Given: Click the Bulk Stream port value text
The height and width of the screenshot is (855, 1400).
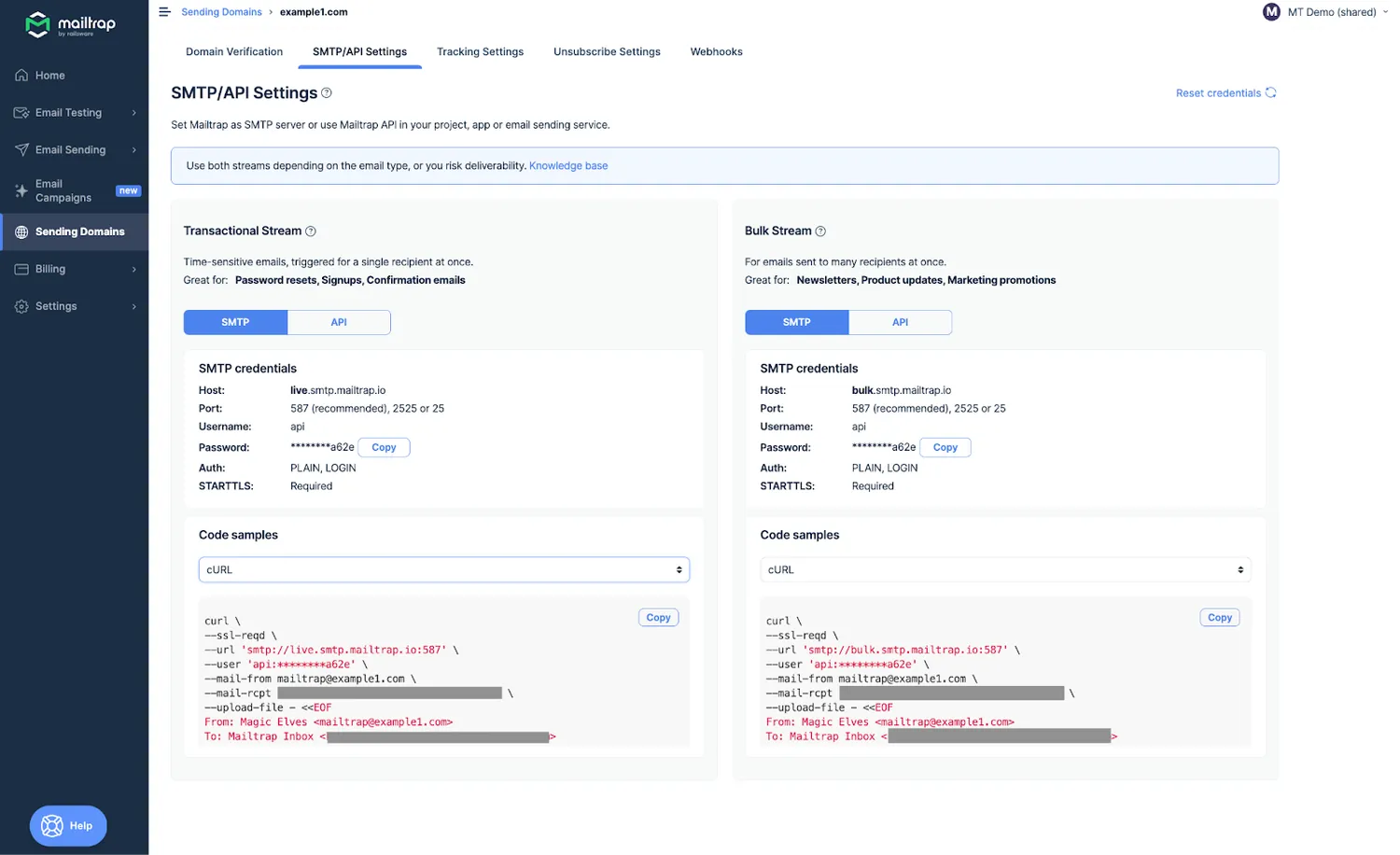Looking at the screenshot, I should point(929,409).
